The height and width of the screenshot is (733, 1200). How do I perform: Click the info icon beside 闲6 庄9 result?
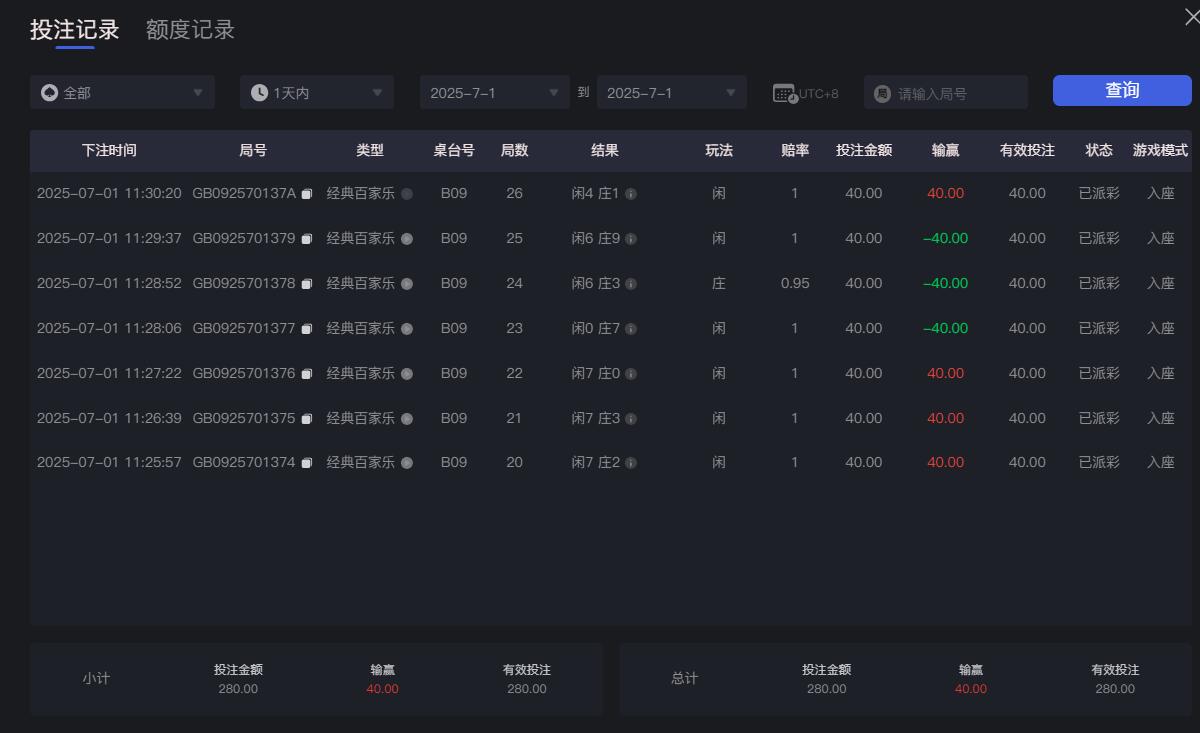tap(629, 238)
